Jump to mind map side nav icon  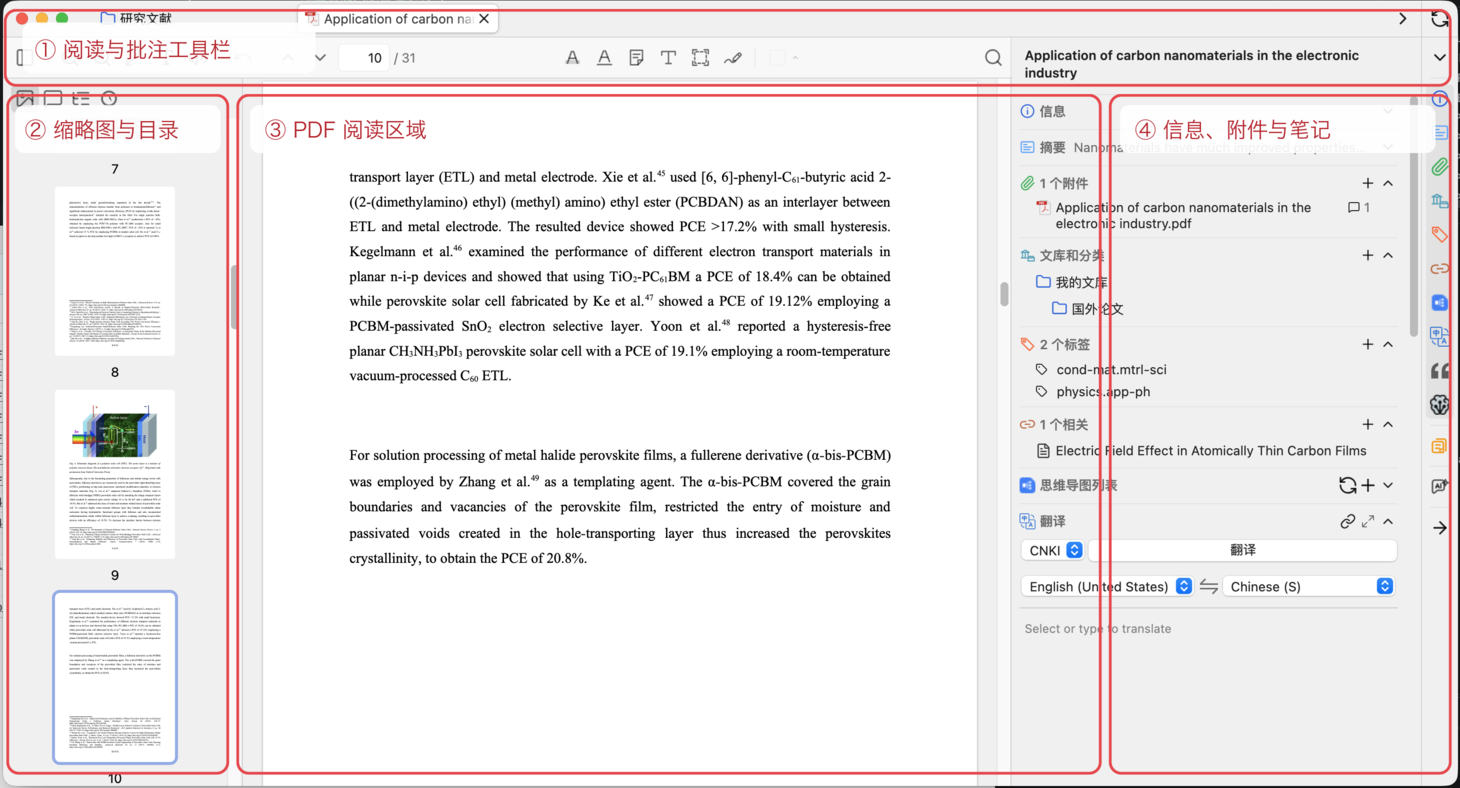1440,302
